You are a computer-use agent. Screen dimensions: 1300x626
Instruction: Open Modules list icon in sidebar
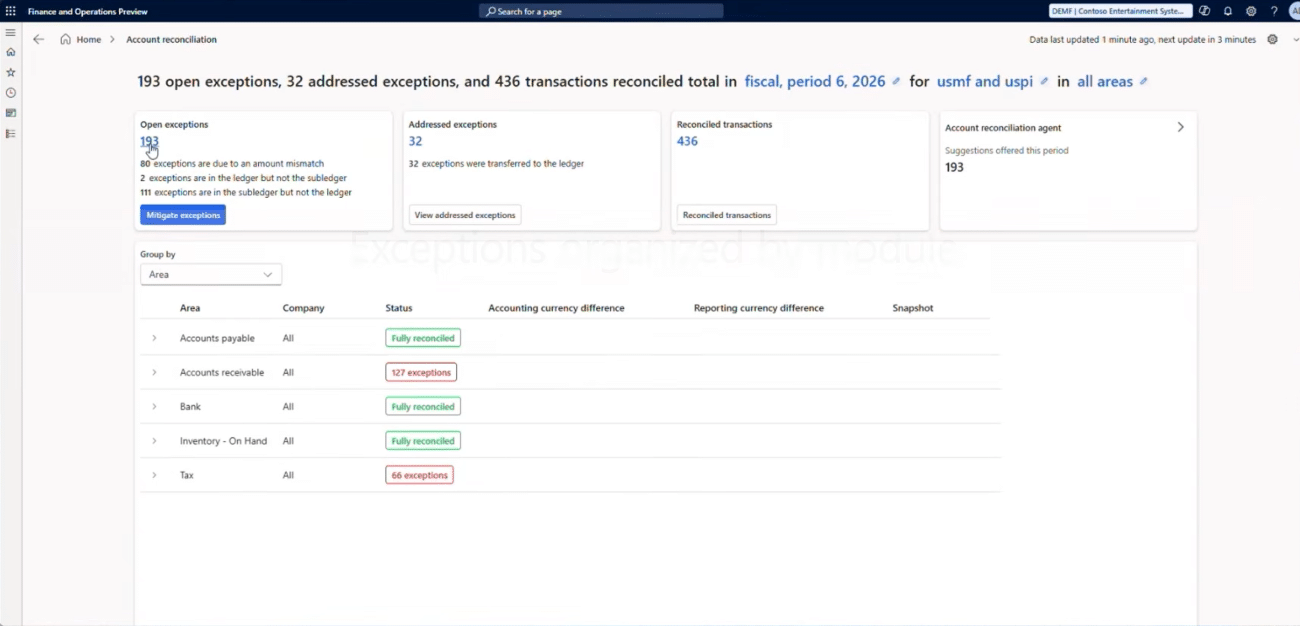click(10, 133)
